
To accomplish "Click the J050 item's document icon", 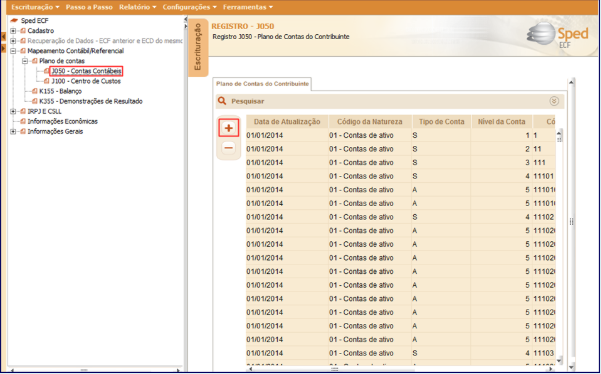I will pos(46,71).
